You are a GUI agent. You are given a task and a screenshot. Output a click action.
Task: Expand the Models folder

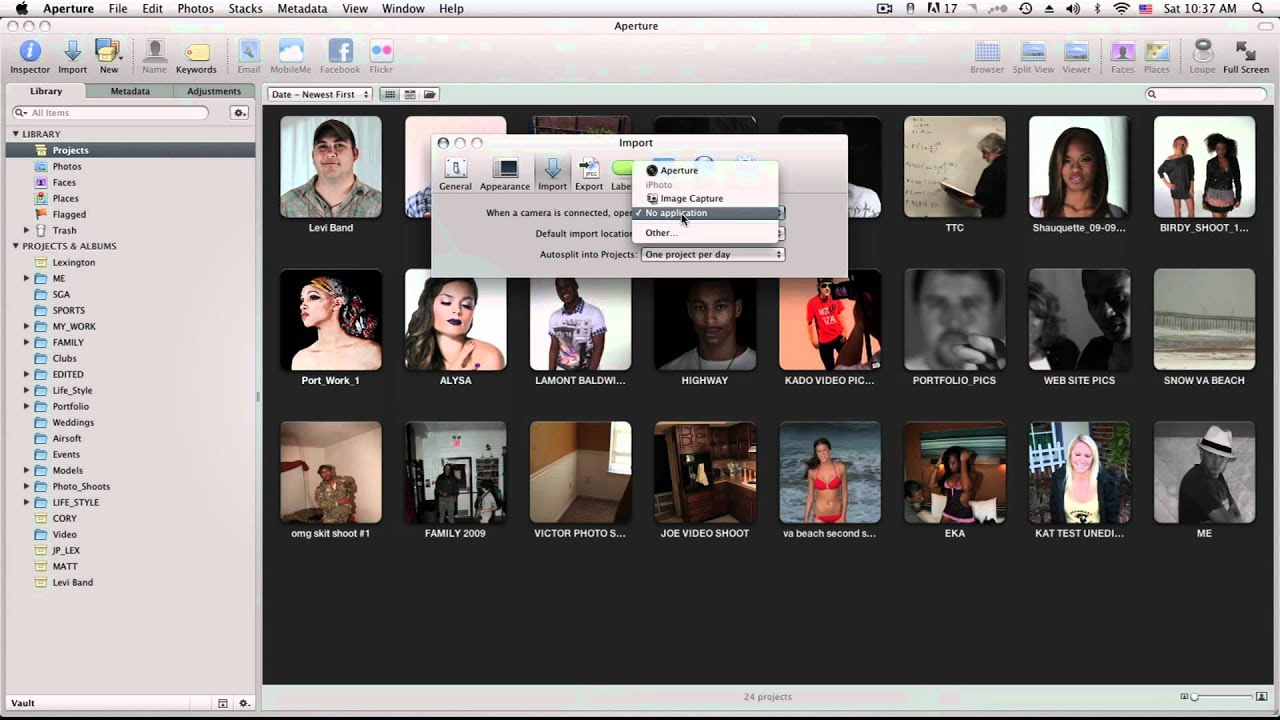pos(27,470)
